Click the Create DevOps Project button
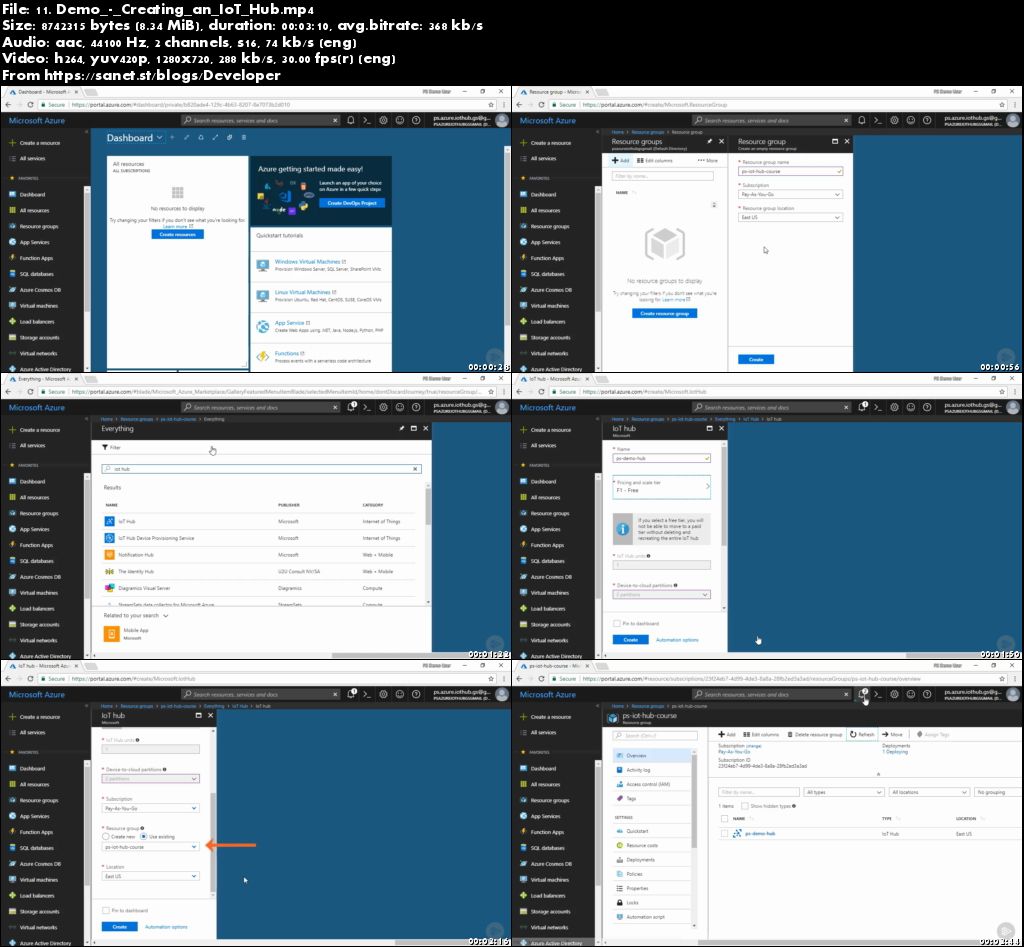This screenshot has height=947, width=1024. (x=352, y=203)
